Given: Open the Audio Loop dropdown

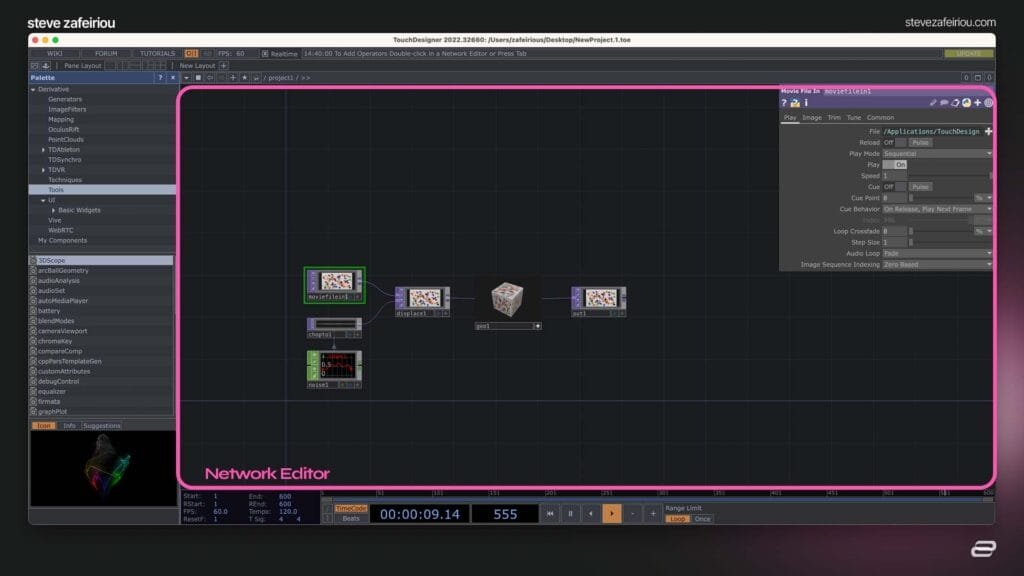Looking at the screenshot, I should tap(937, 253).
